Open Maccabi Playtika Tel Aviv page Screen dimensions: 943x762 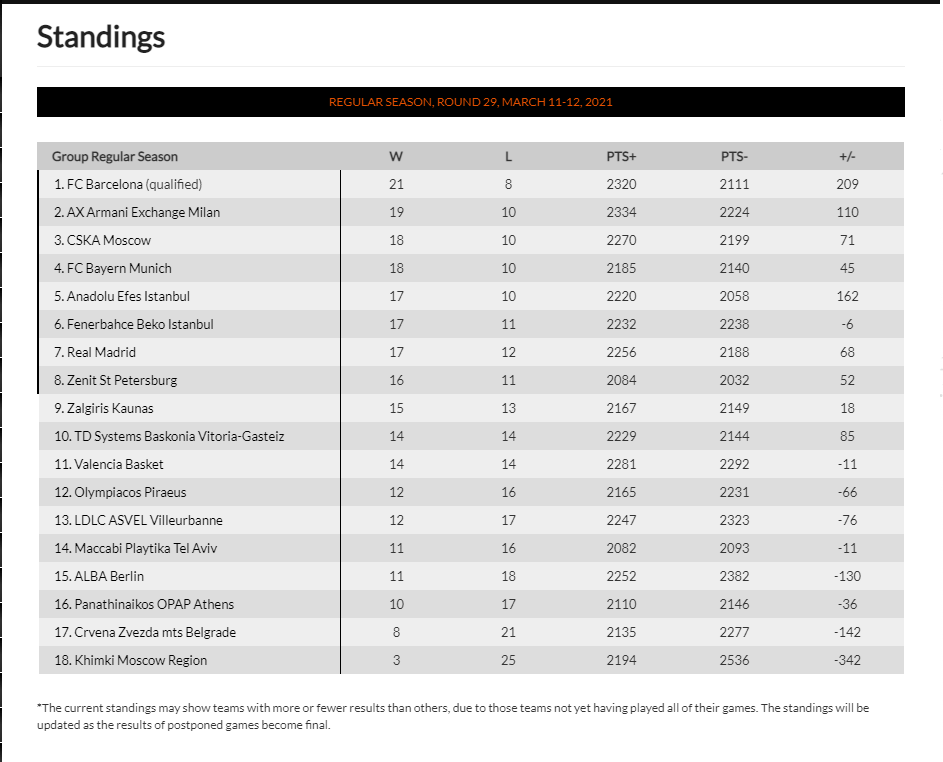pyautogui.click(x=145, y=548)
